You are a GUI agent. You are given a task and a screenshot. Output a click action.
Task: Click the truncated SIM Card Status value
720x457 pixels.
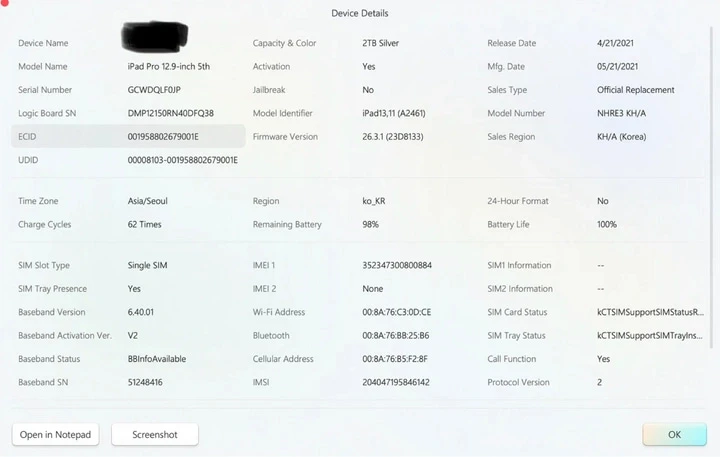[650, 312]
